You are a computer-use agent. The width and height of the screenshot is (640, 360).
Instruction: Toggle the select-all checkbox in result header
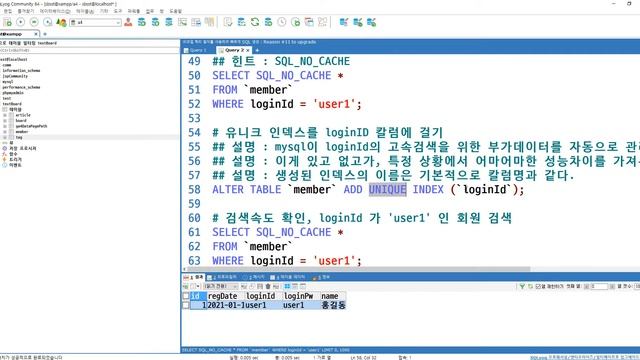pyautogui.click(x=186, y=296)
